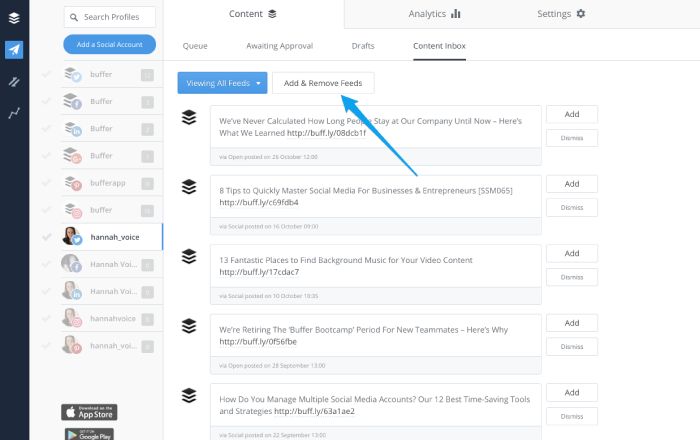Toggle the checkmark beside Buffer Facebook profile
This screenshot has height=440, width=700.
point(46,101)
